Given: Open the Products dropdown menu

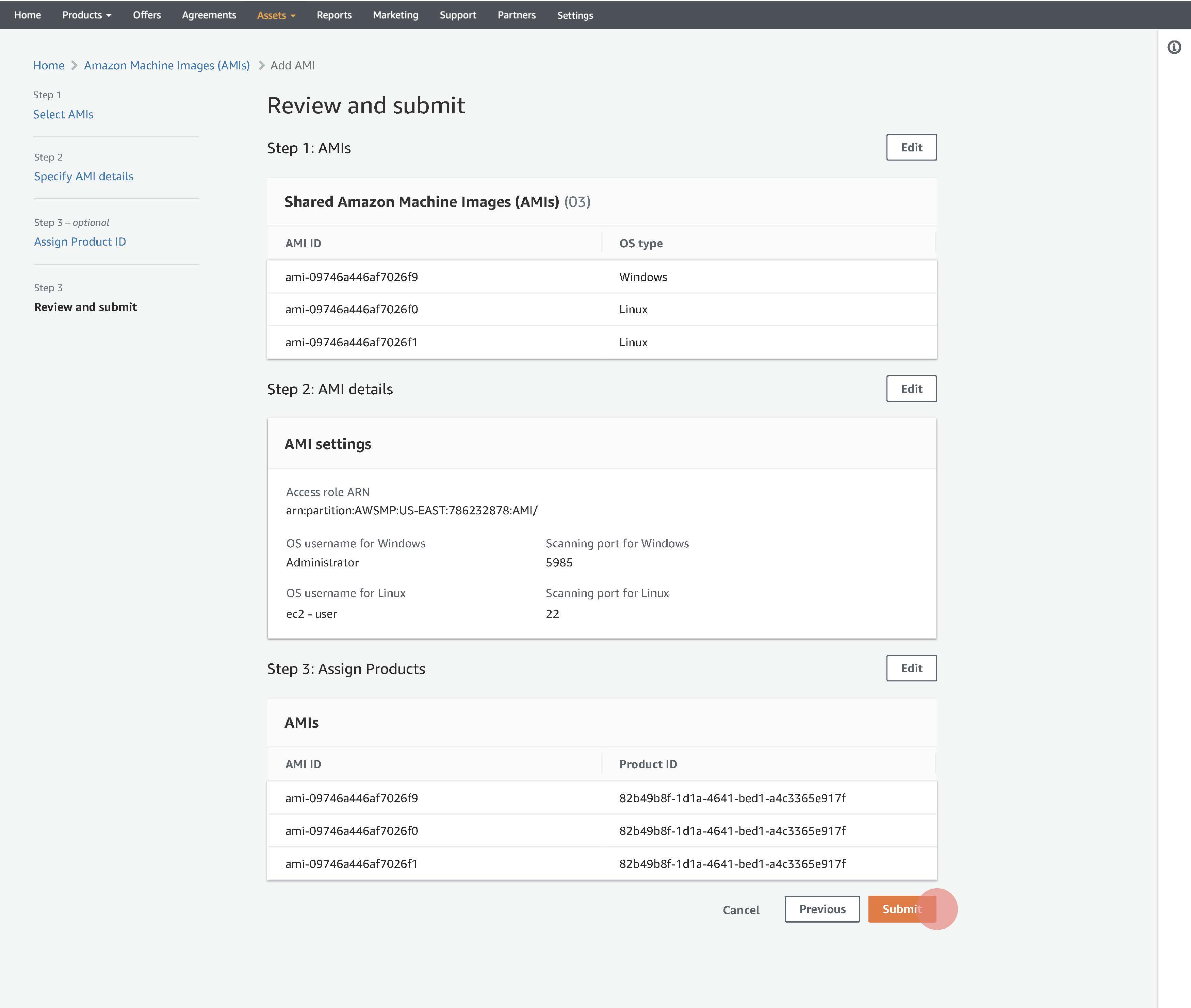Looking at the screenshot, I should [86, 15].
